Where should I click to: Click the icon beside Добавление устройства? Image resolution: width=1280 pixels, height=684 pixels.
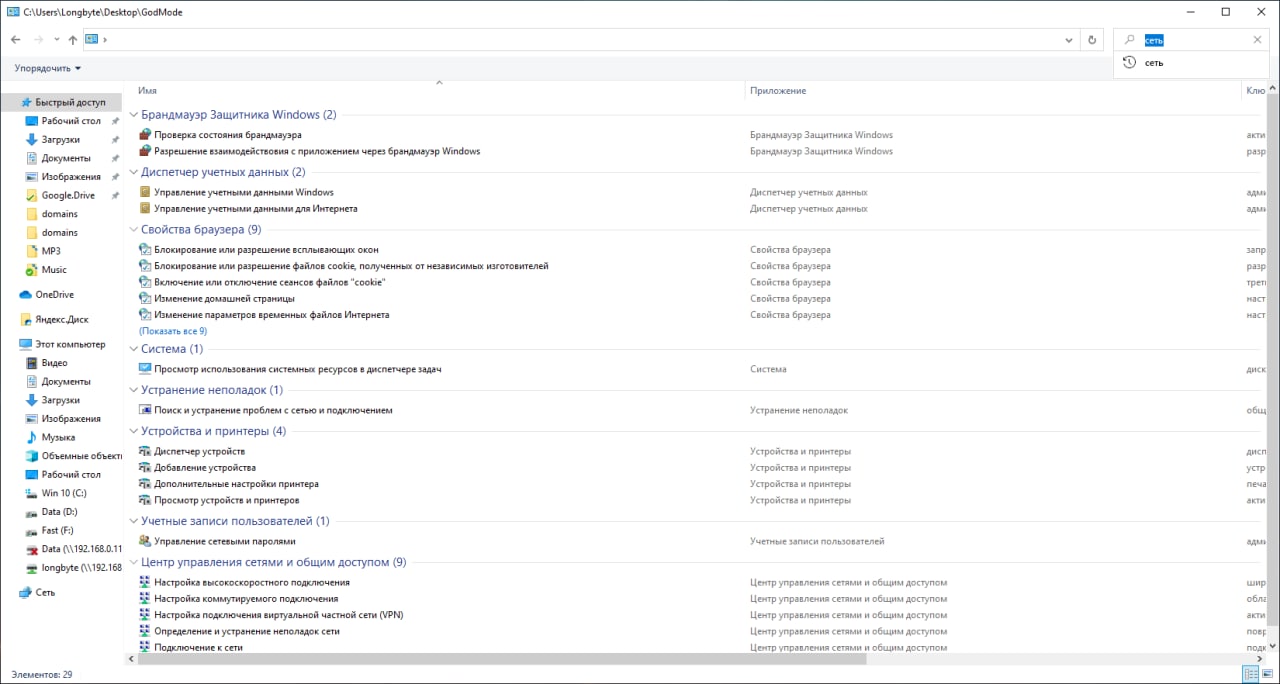(x=145, y=467)
